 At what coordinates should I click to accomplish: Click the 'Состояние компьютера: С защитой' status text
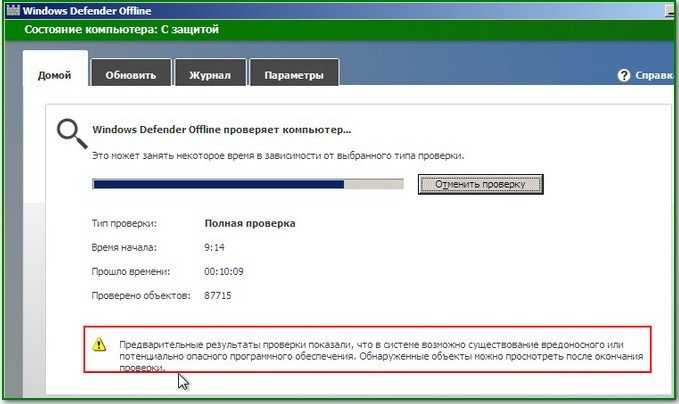(x=122, y=29)
